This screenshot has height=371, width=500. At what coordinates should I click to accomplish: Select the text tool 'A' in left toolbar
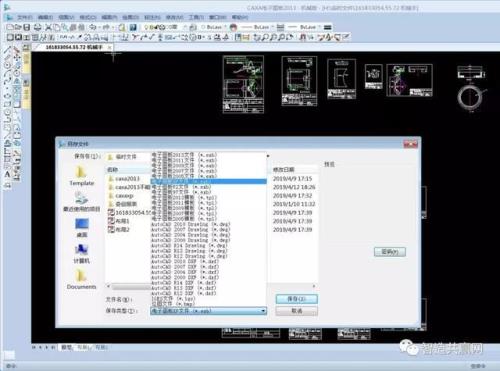tap(7, 174)
